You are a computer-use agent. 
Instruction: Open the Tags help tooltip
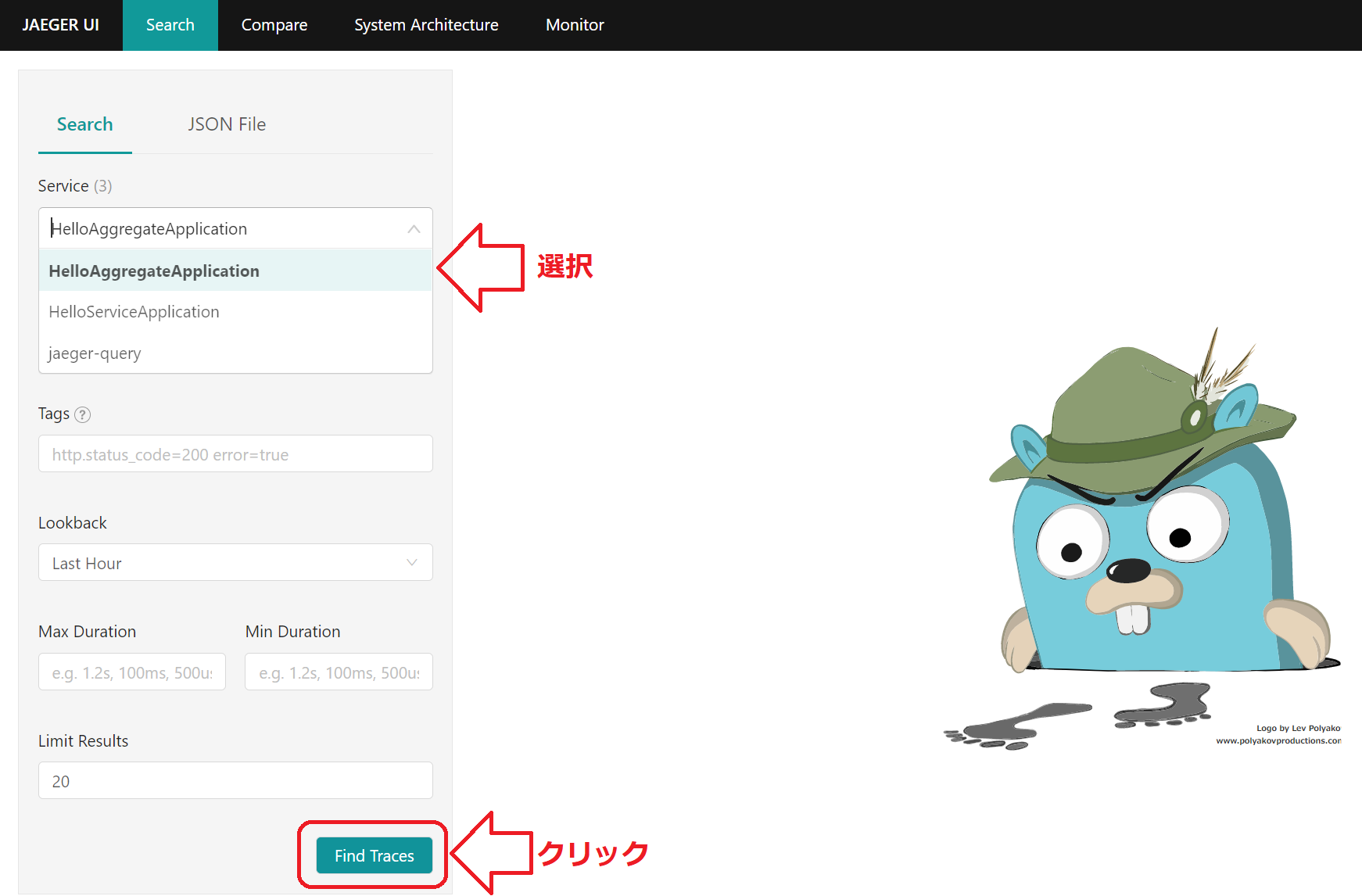(83, 414)
